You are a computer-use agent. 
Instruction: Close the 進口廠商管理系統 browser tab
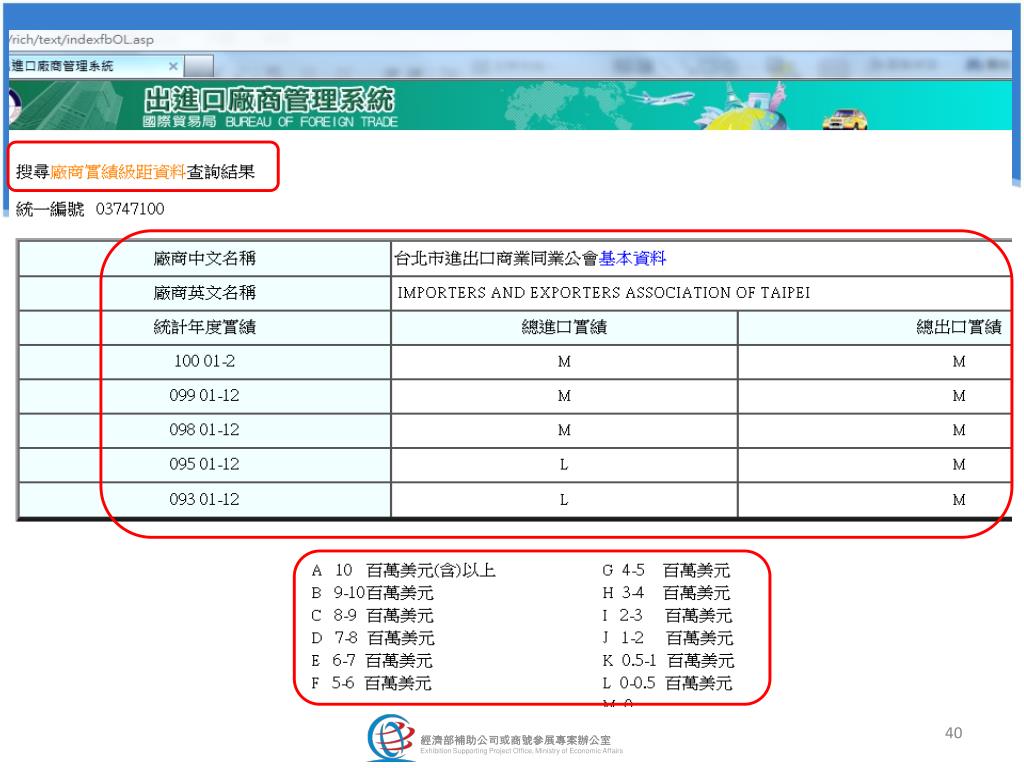pos(173,66)
